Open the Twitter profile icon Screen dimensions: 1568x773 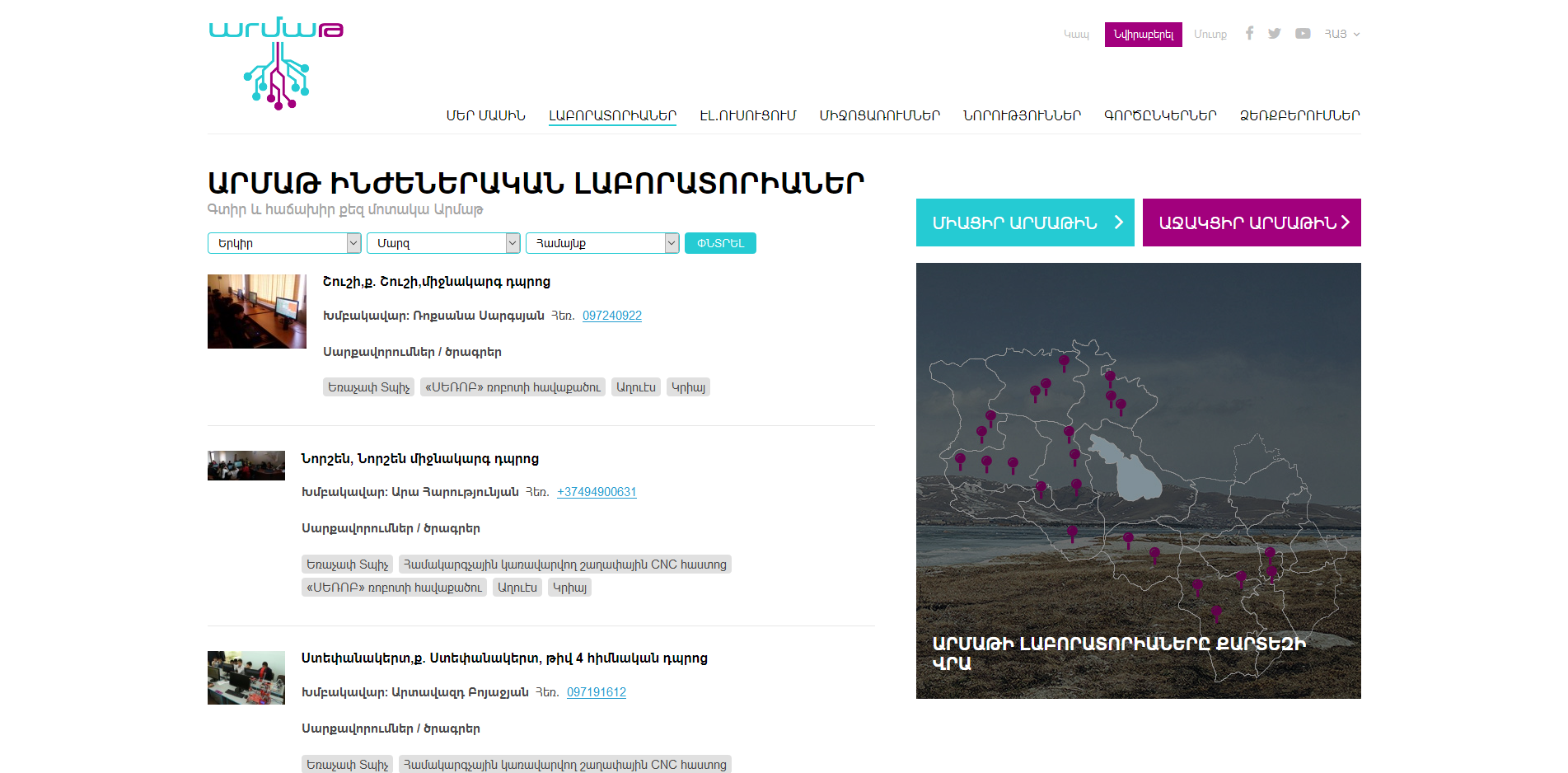(x=1275, y=34)
